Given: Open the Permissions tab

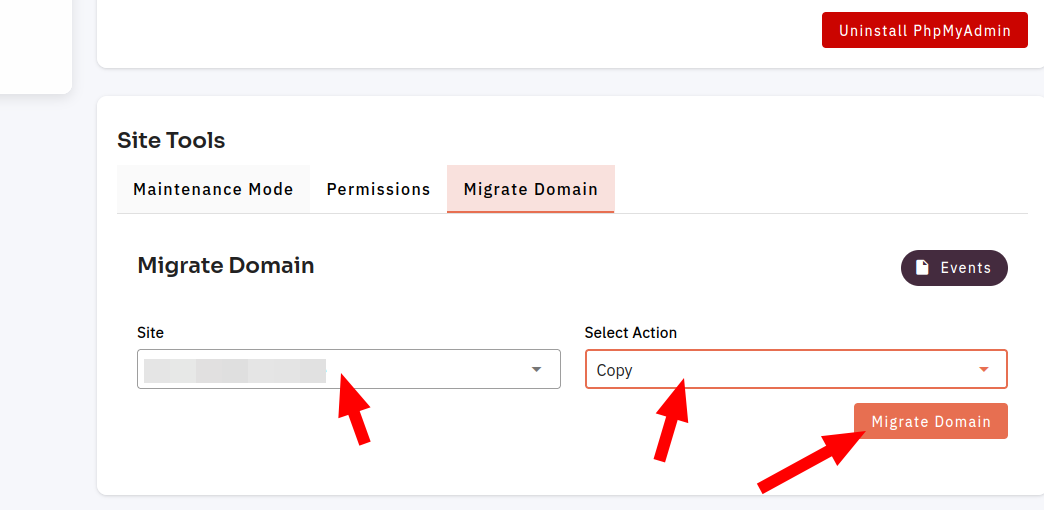Looking at the screenshot, I should coord(378,189).
